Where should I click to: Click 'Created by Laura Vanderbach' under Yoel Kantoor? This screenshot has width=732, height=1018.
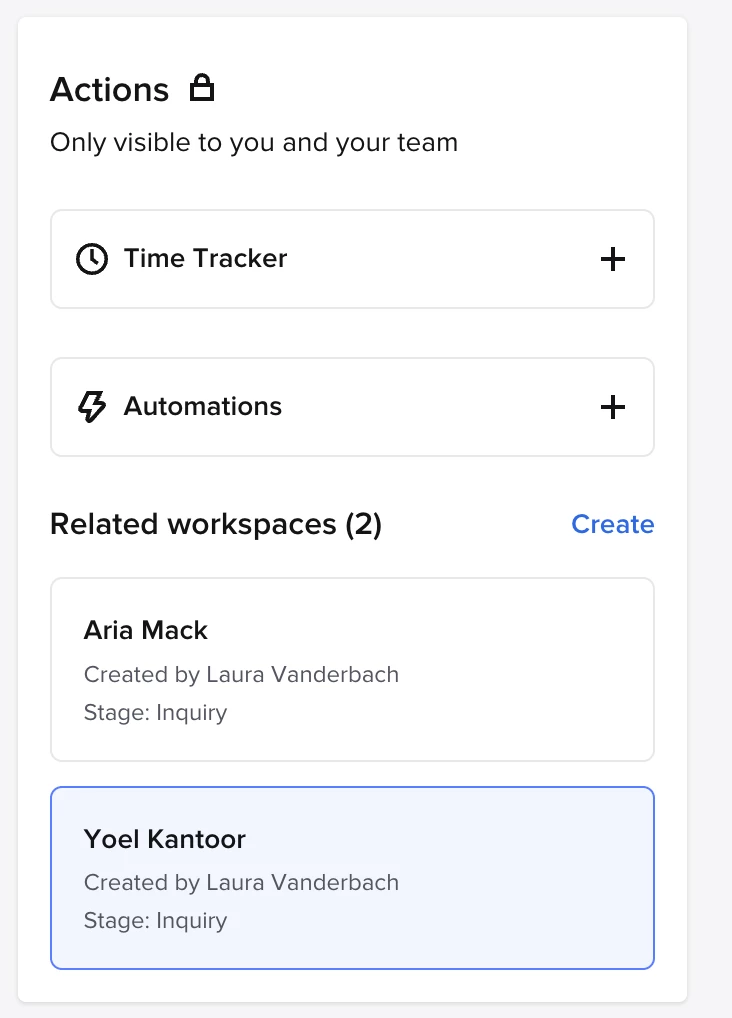click(x=241, y=883)
